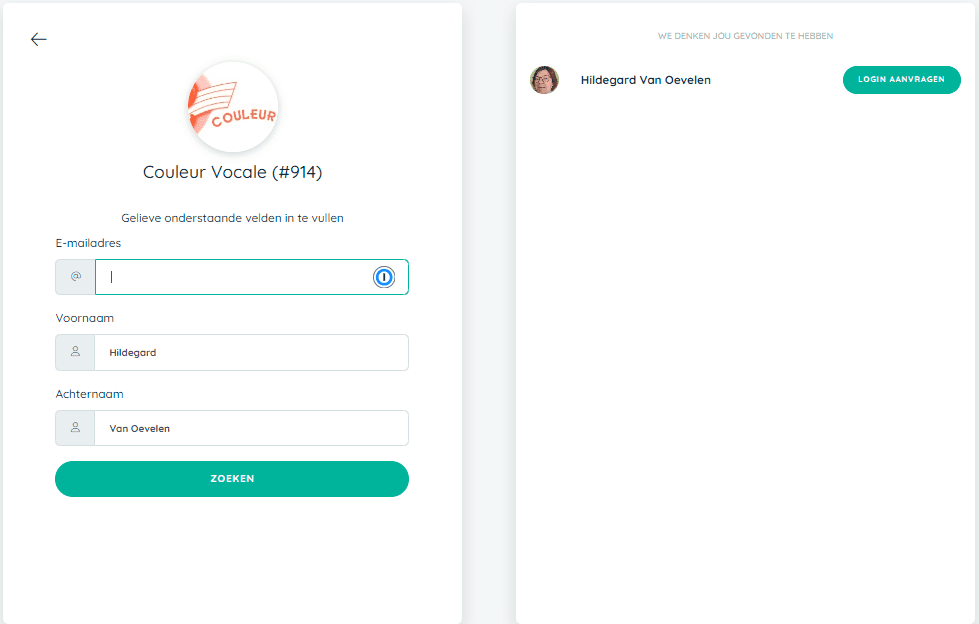The height and width of the screenshot is (624, 979).
Task: Select the E-mailadres label
Action: point(88,243)
